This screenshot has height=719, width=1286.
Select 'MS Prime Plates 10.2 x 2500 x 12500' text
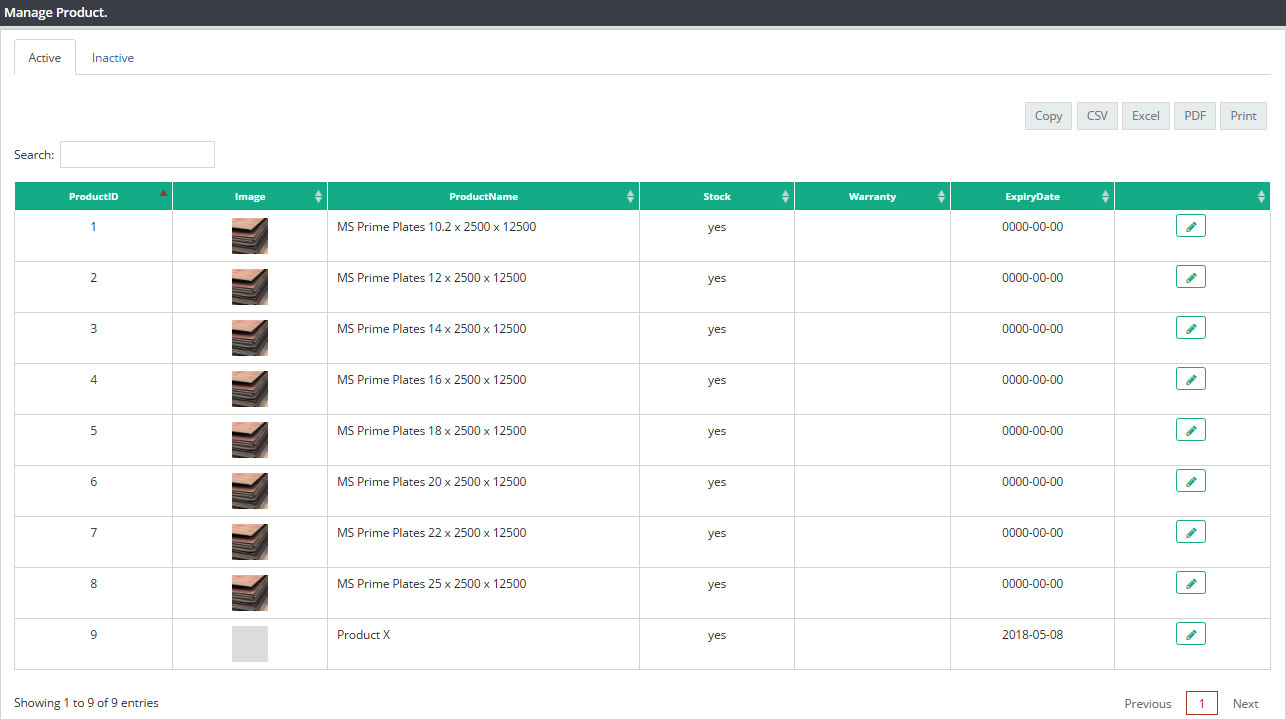[436, 227]
